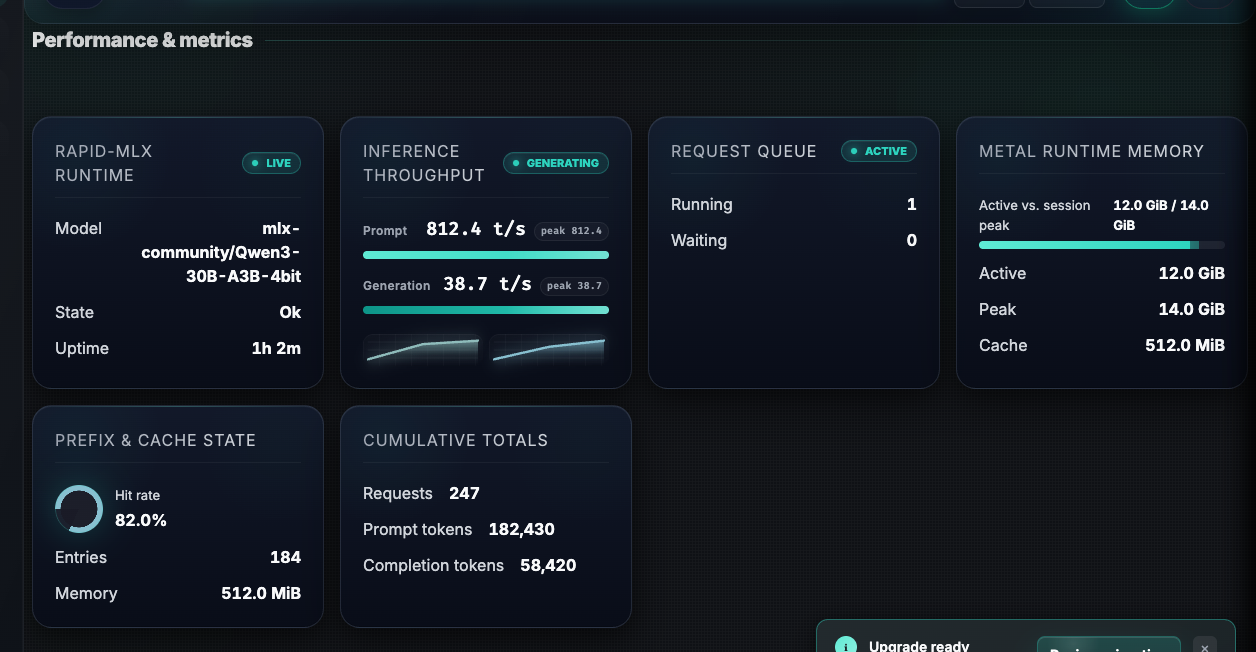
Task: Click the Active vs. session peak label
Action: click(1035, 215)
